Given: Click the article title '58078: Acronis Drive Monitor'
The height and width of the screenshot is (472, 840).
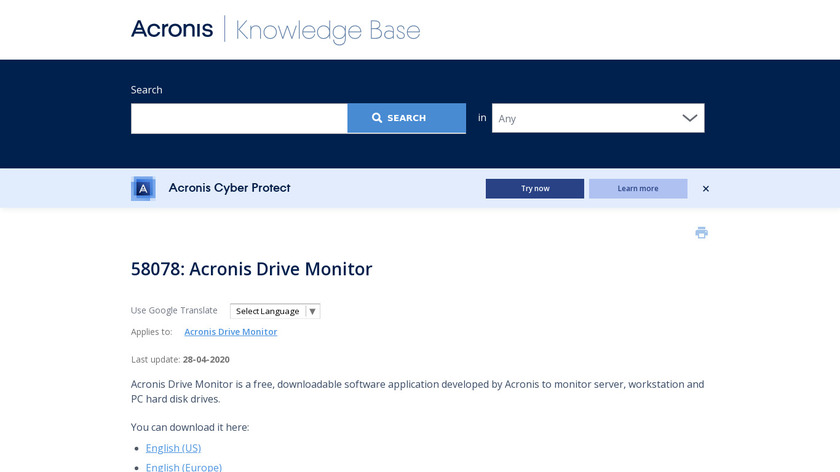Looking at the screenshot, I should click(x=251, y=268).
